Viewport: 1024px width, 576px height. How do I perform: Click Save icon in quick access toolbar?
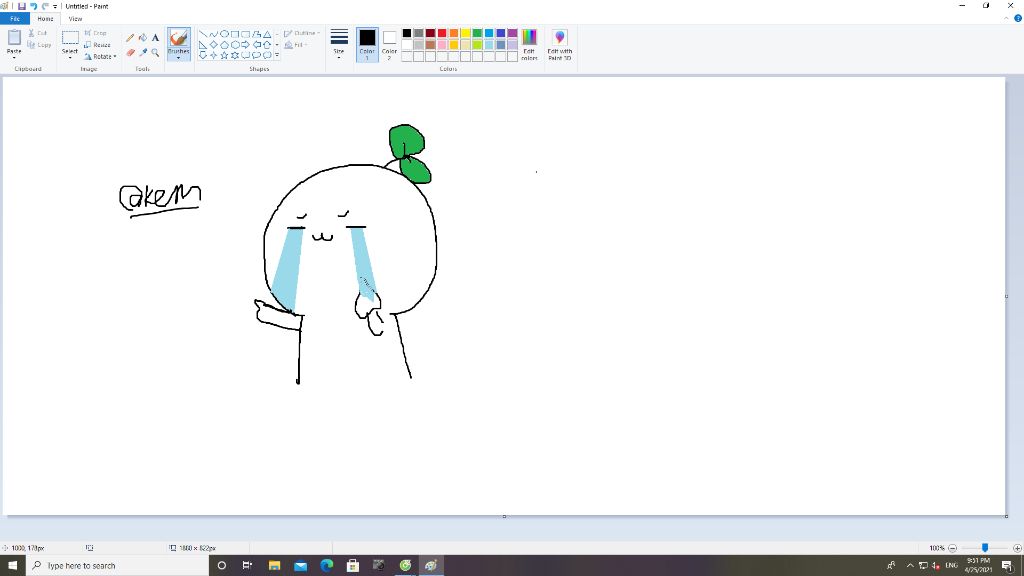coord(22,6)
